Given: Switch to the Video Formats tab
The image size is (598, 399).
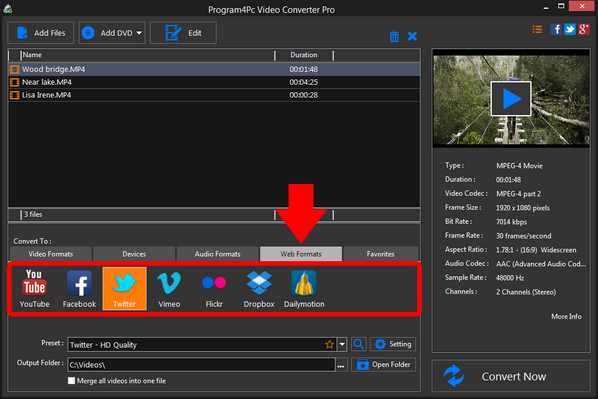Looking at the screenshot, I should coord(51,254).
